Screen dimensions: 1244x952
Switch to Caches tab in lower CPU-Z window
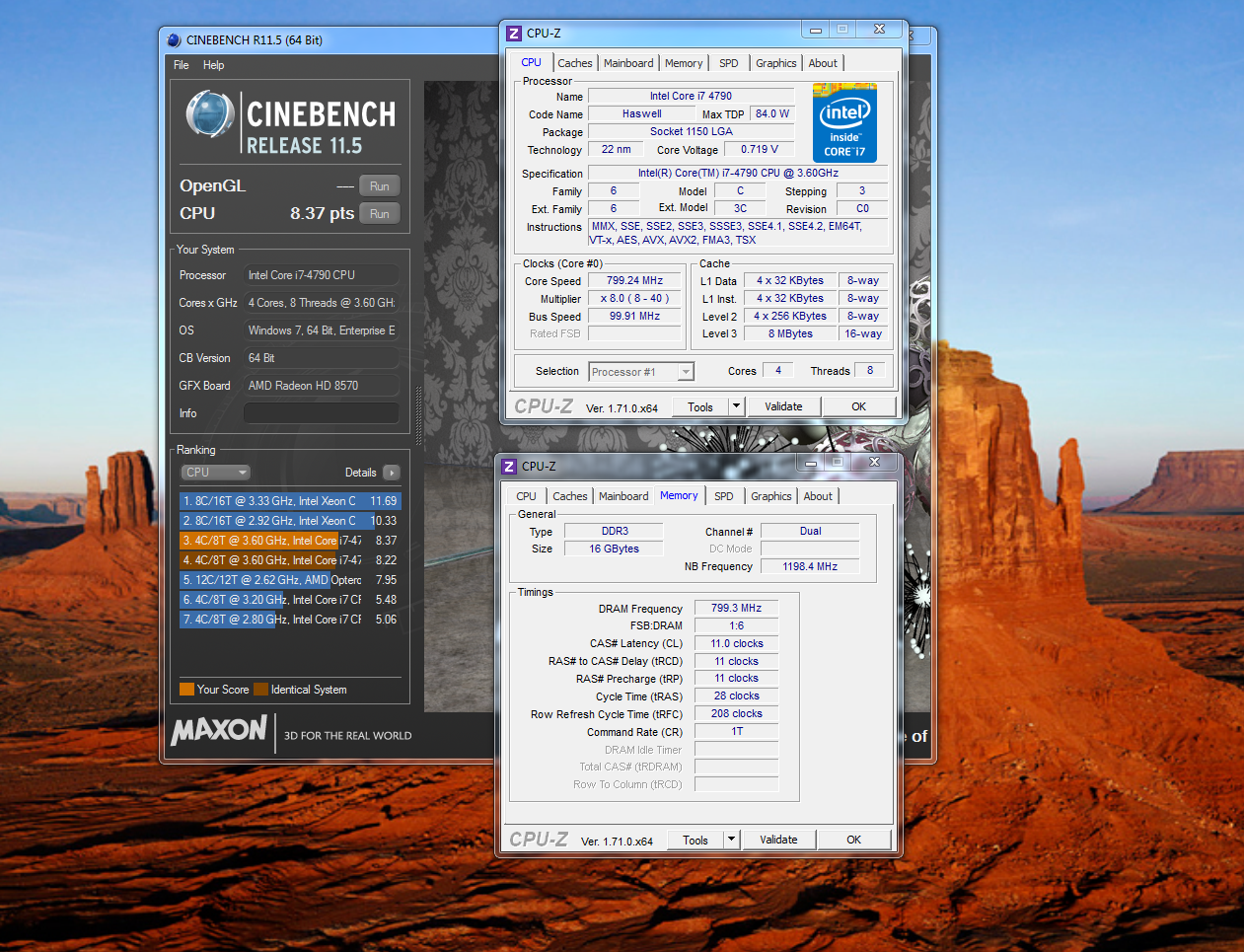pos(570,496)
